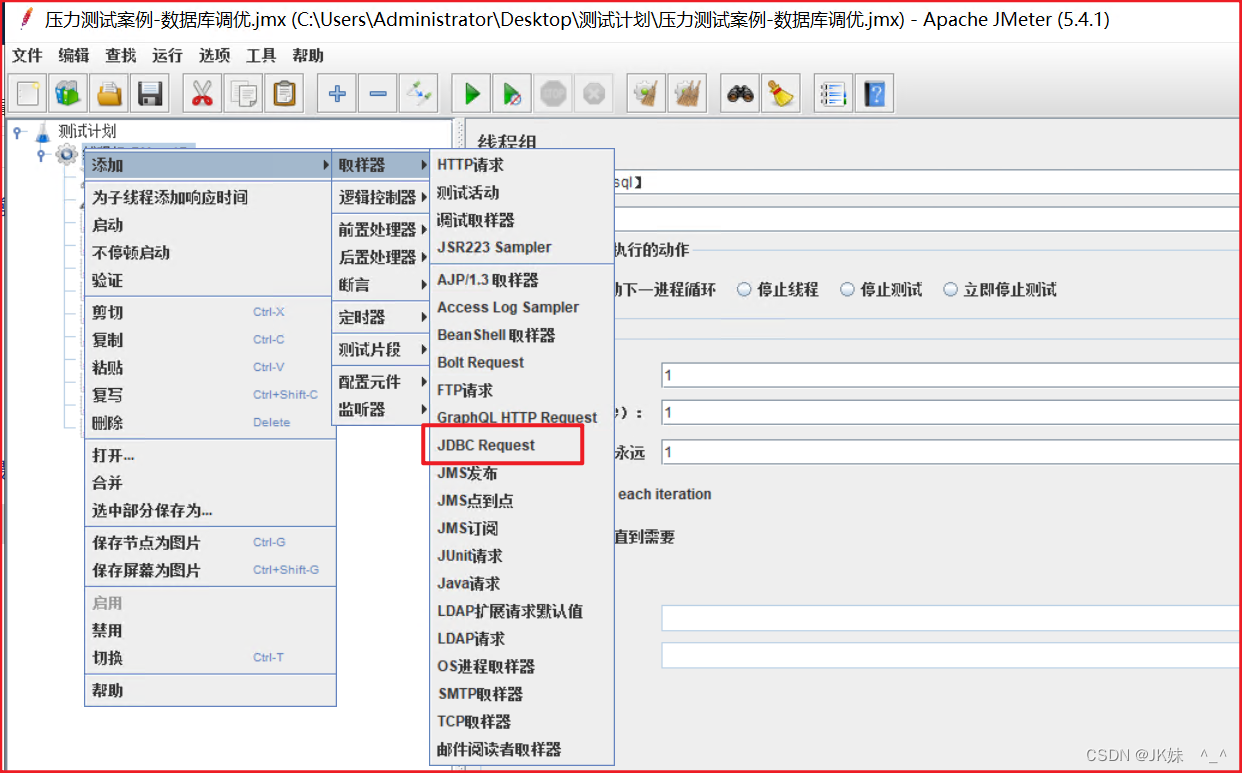Open the 工具 menu
The width and height of the screenshot is (1242, 773).
click(261, 56)
